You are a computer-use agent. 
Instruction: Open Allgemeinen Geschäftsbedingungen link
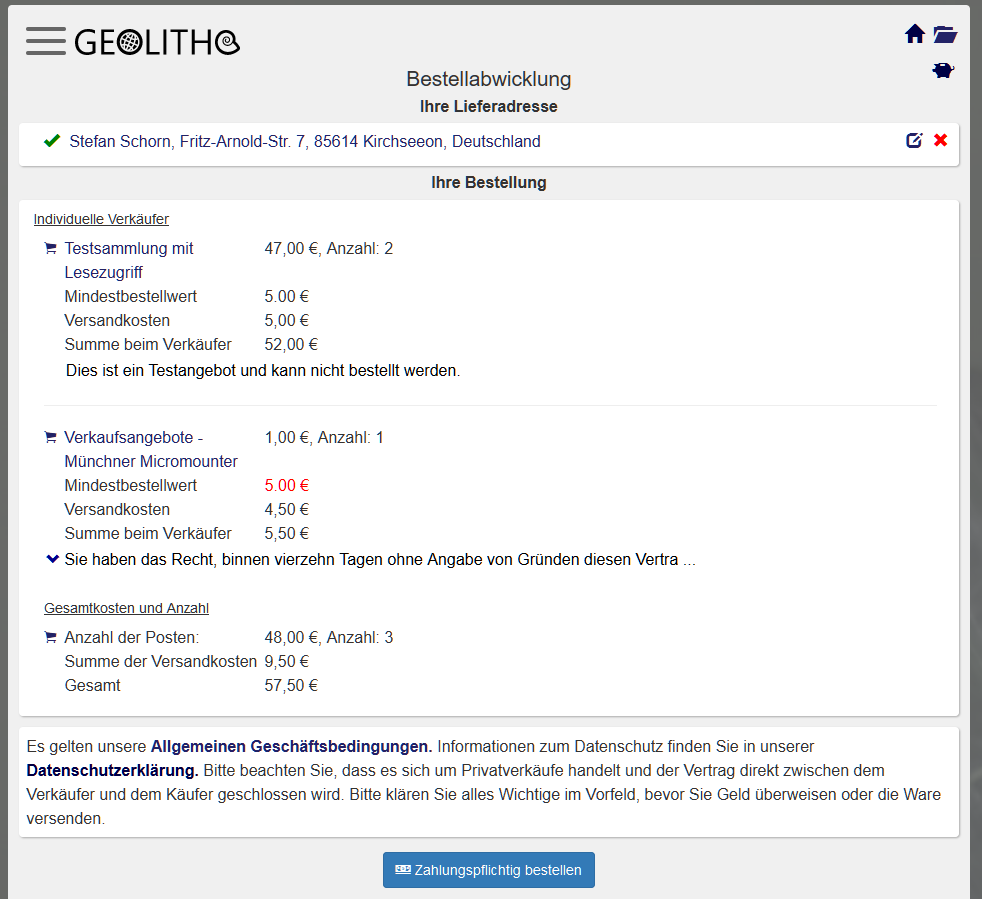[x=291, y=746]
